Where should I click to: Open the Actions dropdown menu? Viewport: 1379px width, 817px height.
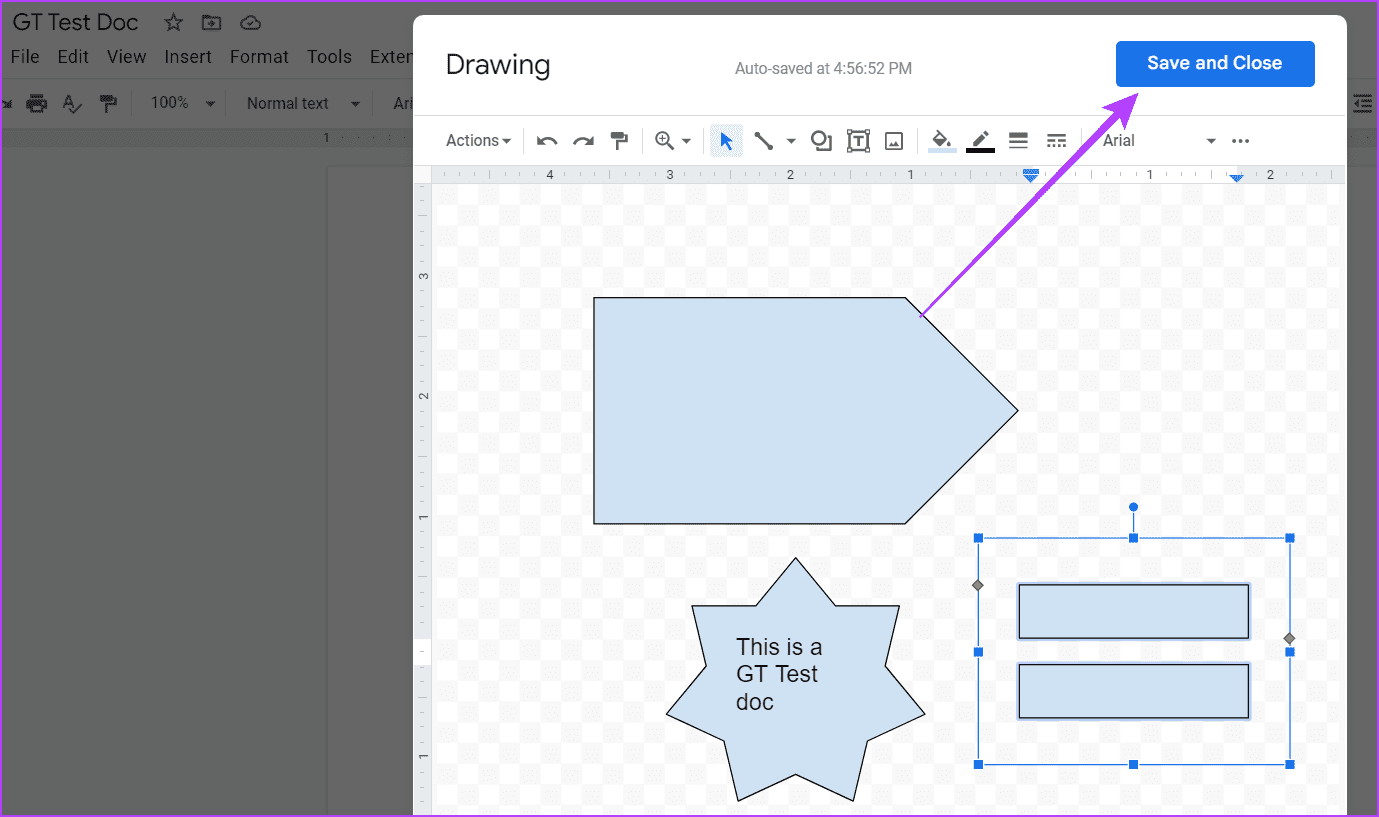click(478, 141)
